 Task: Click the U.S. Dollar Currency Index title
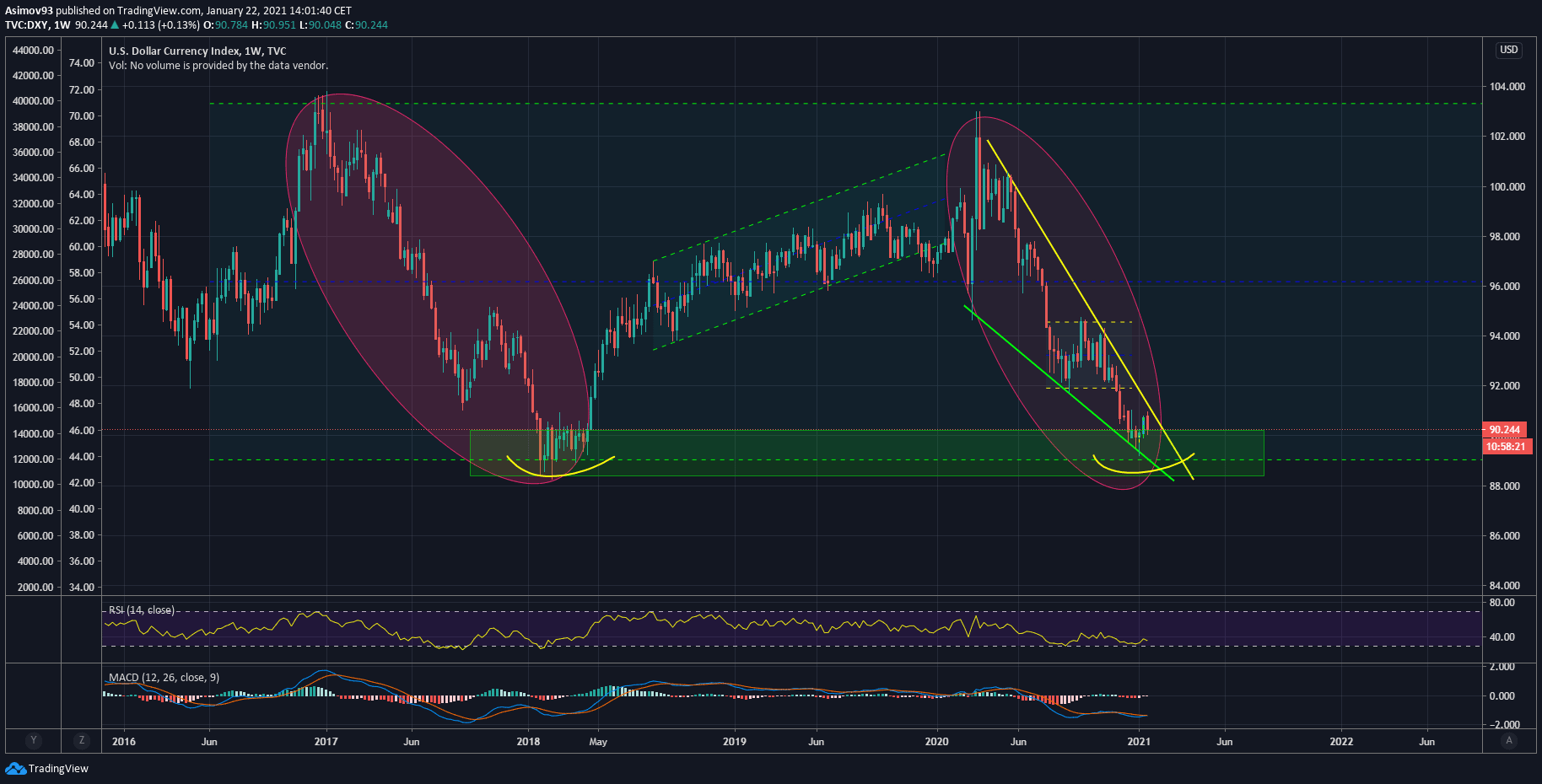(x=197, y=51)
